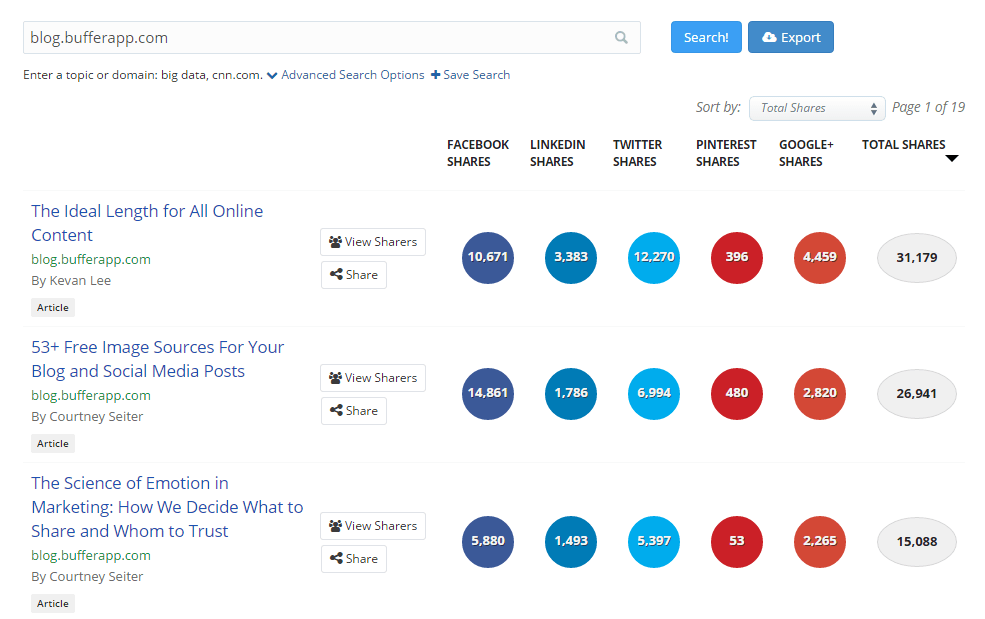Click Pinterest shares bubble 53
Image resolution: width=985 pixels, height=619 pixels.
(737, 542)
